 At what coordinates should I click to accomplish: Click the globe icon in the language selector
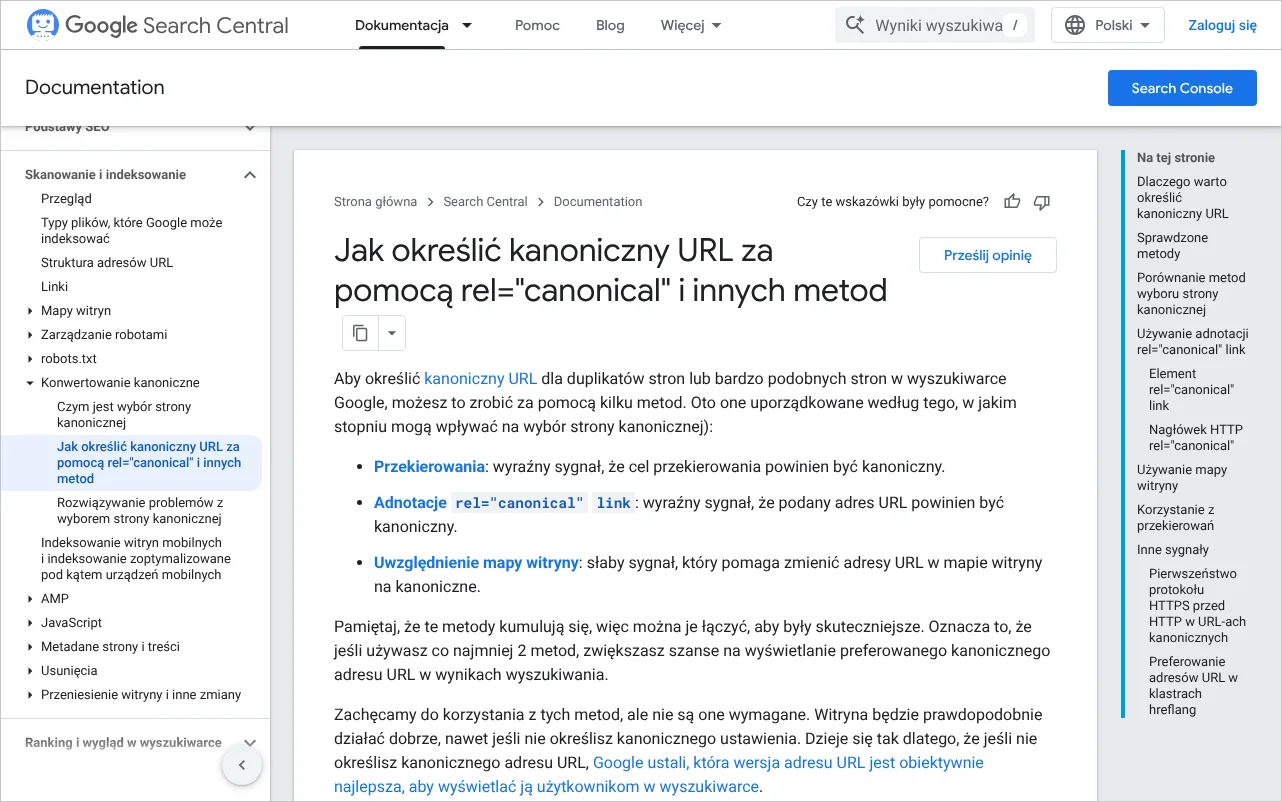click(1075, 25)
